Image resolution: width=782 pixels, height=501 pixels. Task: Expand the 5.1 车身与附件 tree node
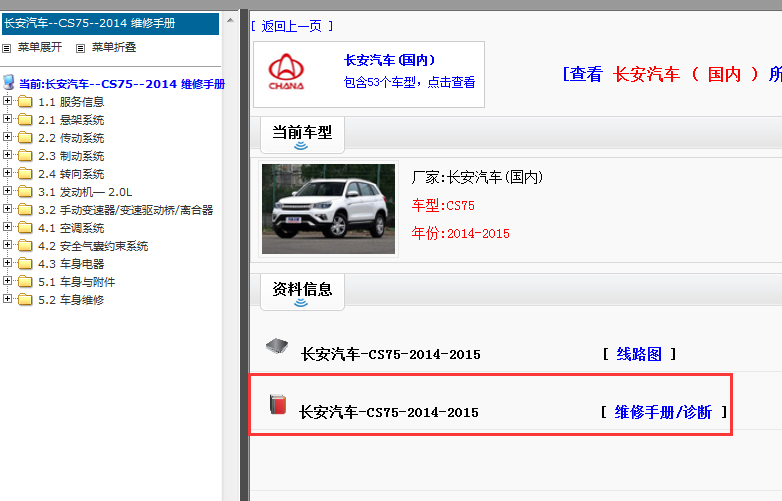[x=7, y=281]
